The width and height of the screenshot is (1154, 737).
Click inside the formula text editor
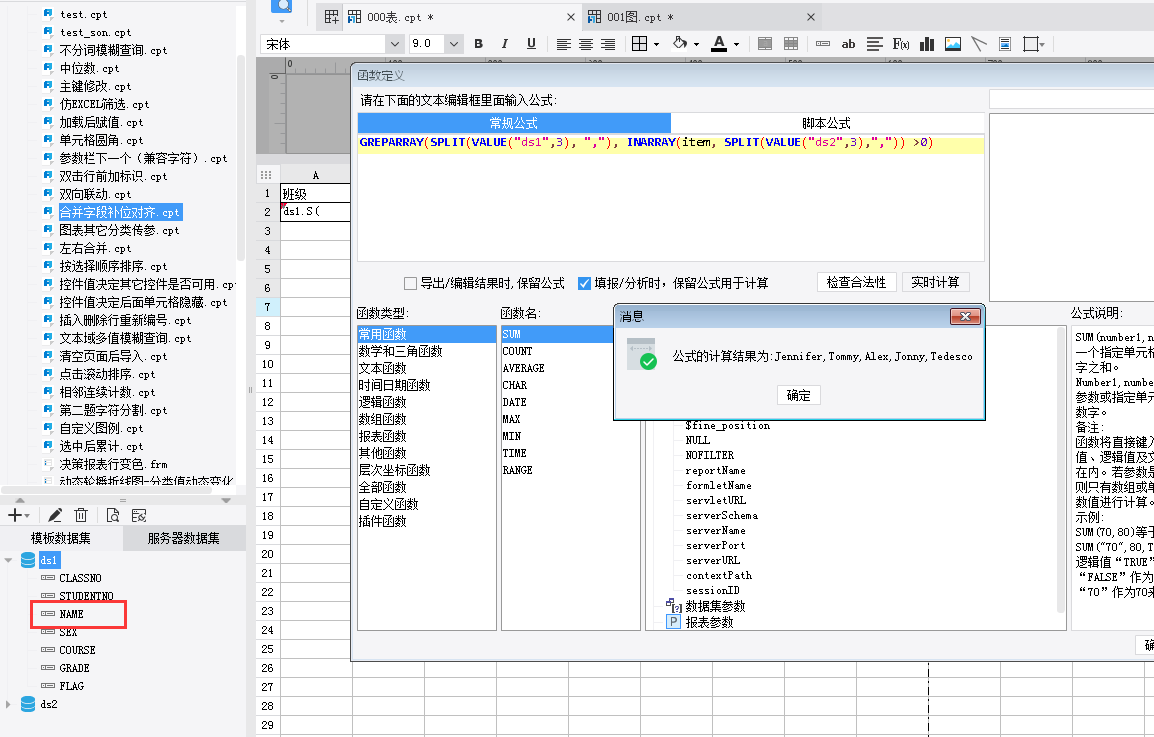670,199
